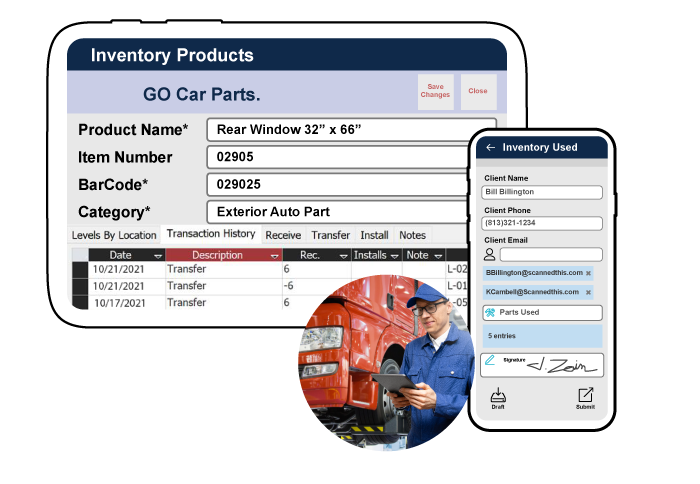The width and height of the screenshot is (700, 484).
Task: Click the Product Name input field
Action: pos(352,130)
